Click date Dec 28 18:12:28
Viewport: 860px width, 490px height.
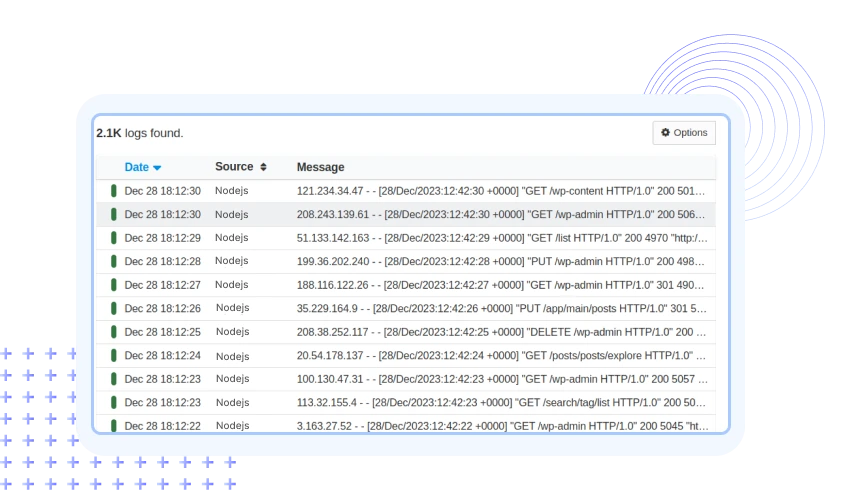[x=162, y=261]
